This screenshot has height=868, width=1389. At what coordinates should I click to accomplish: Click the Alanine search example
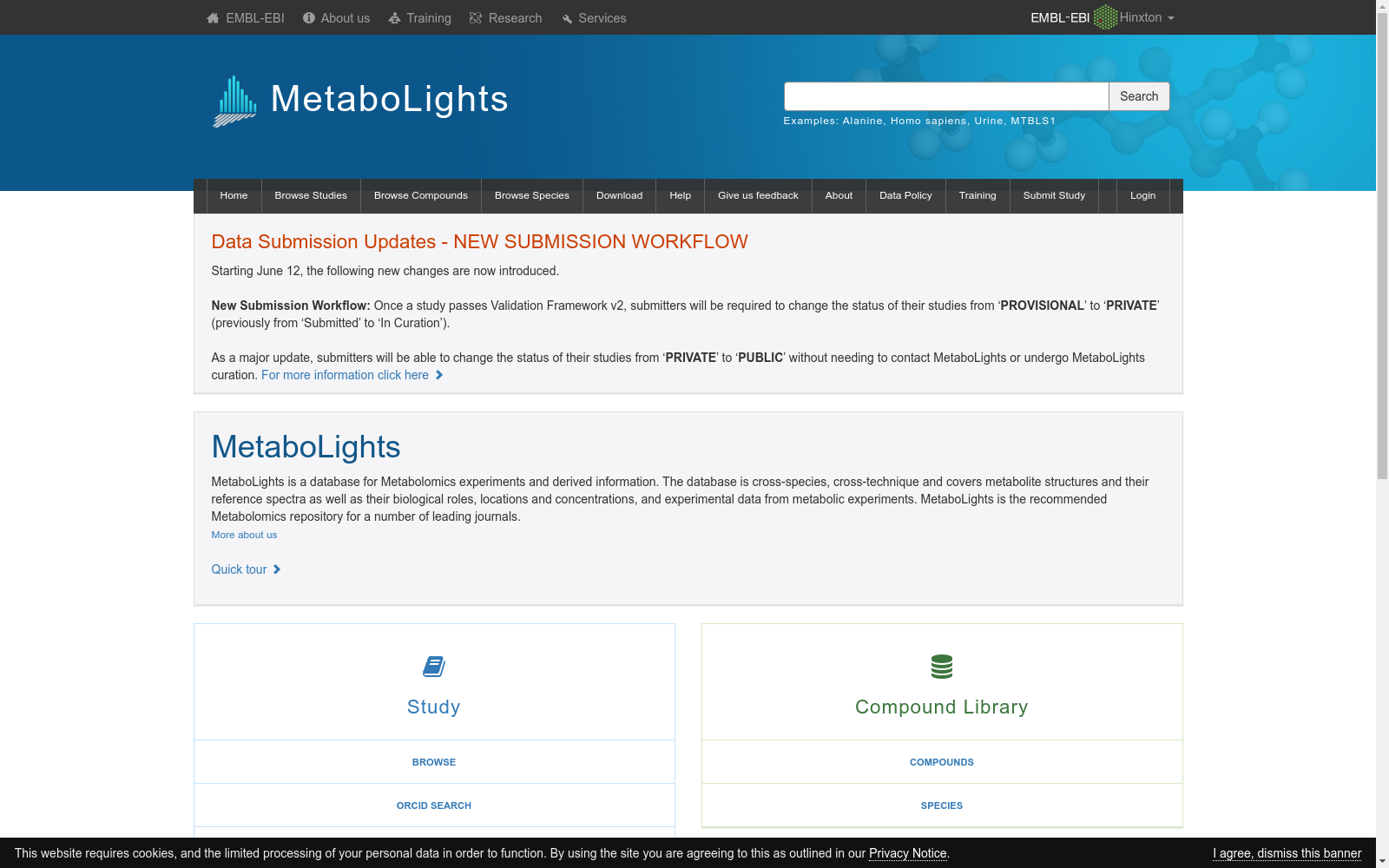(862, 121)
